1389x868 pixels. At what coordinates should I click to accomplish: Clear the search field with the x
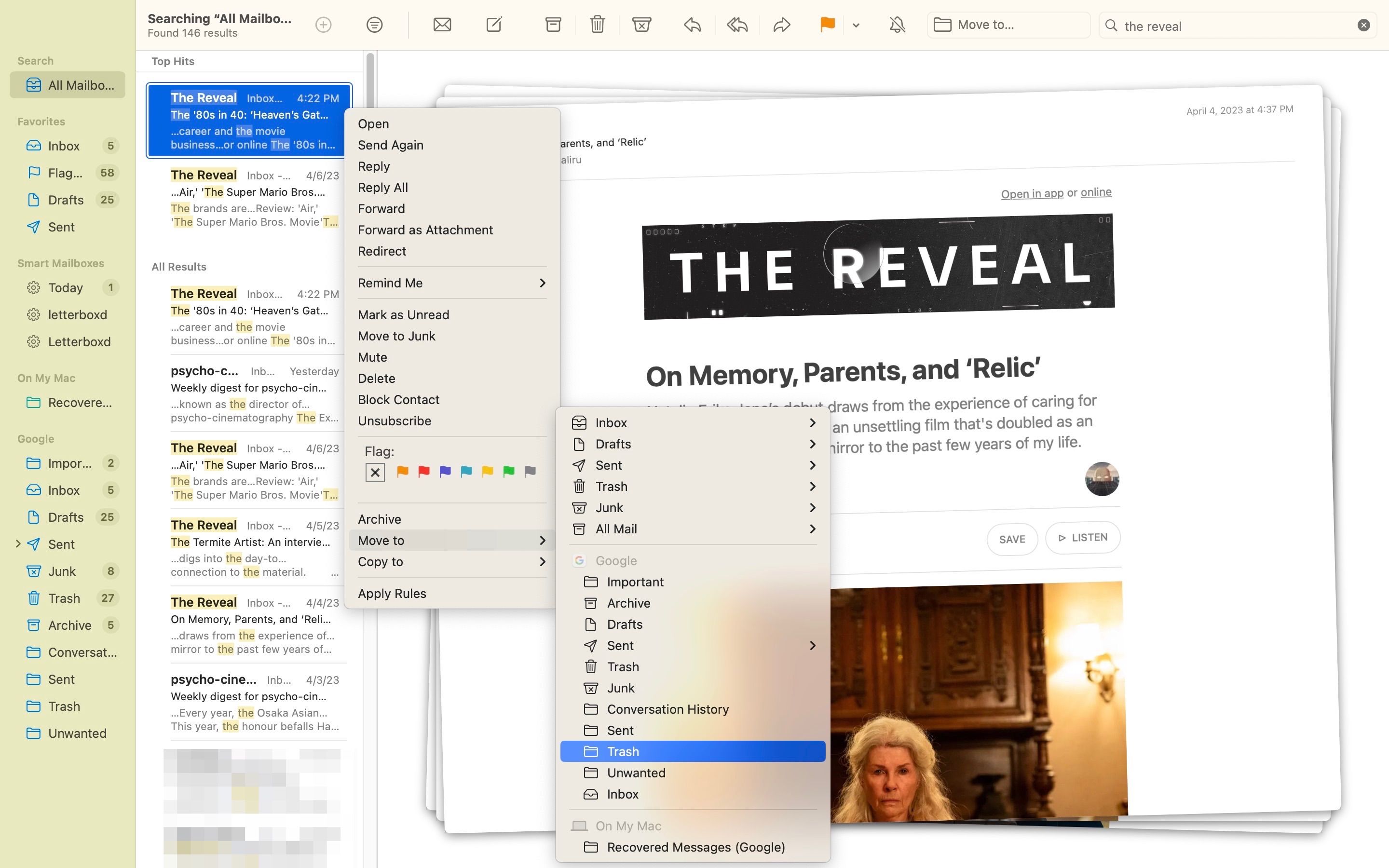click(x=1363, y=25)
